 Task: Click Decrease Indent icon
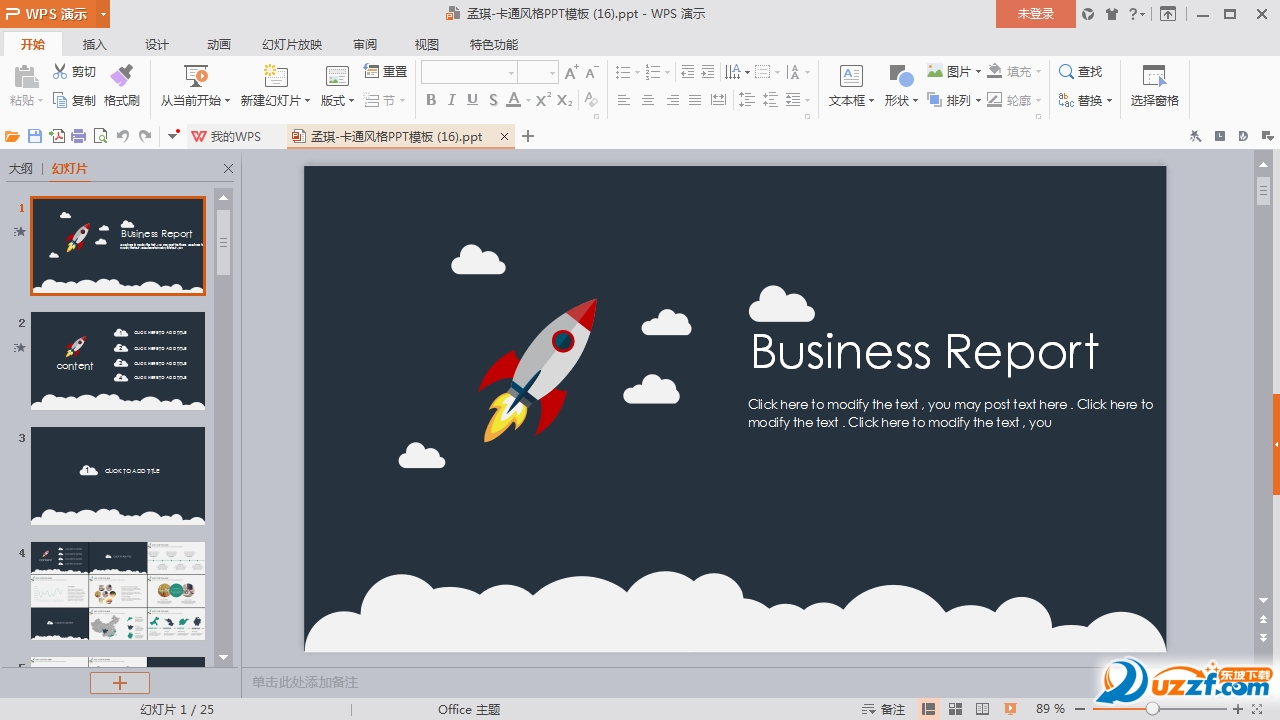(x=687, y=72)
